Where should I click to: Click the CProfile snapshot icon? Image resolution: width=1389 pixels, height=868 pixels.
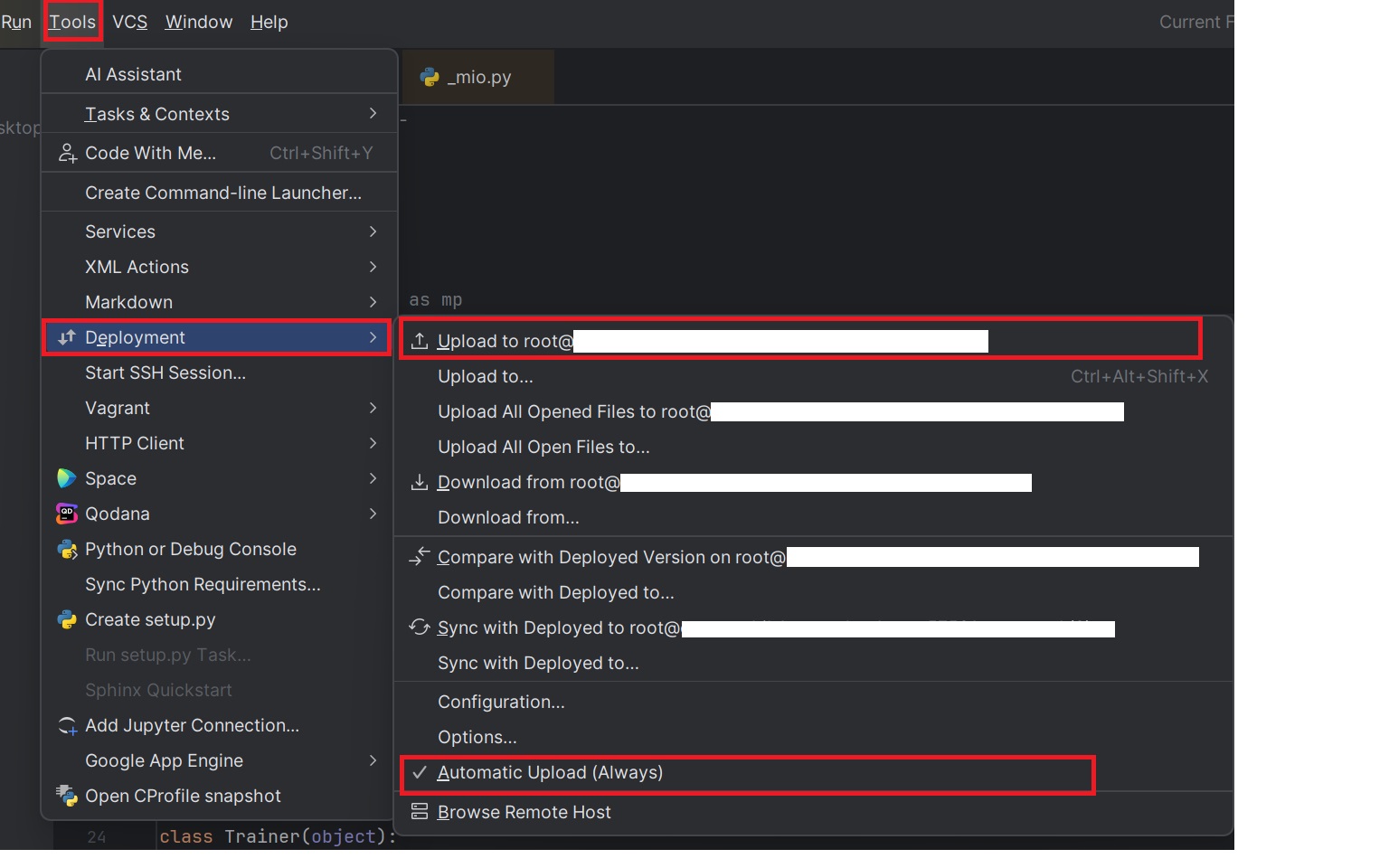pos(67,796)
